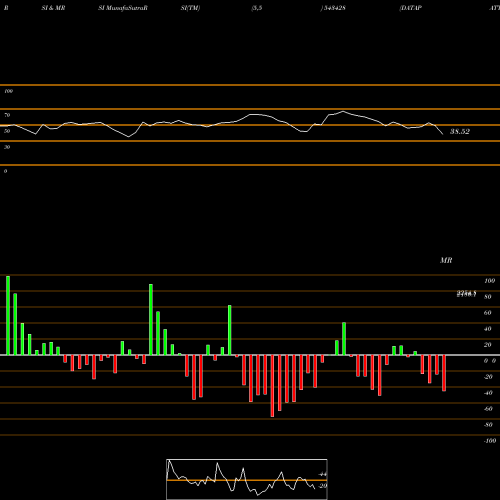
Task: Click the -100 label on MR axis
Action: click(490, 441)
